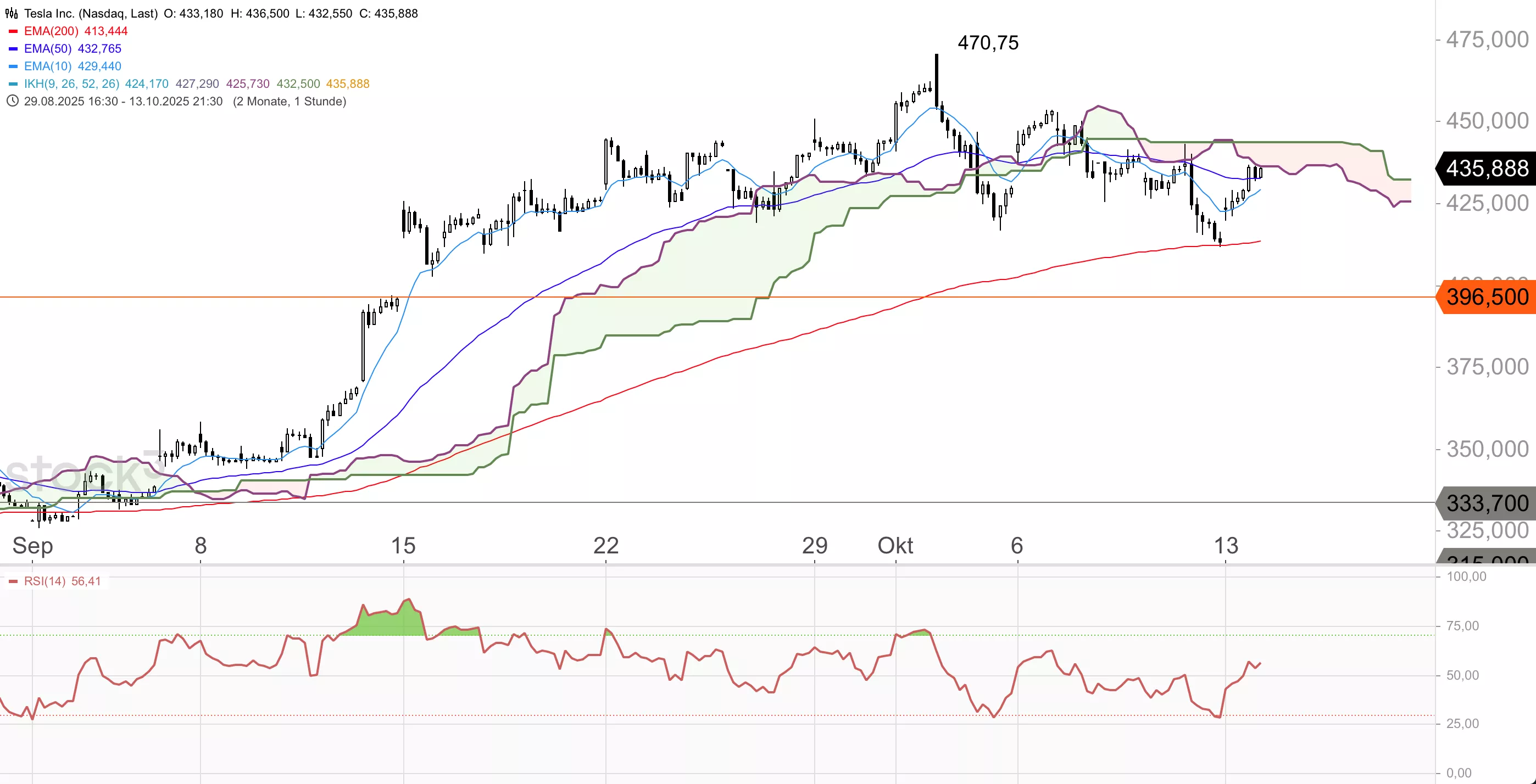
Task: Click the orange 396,500 price level tag
Action: (1487, 296)
